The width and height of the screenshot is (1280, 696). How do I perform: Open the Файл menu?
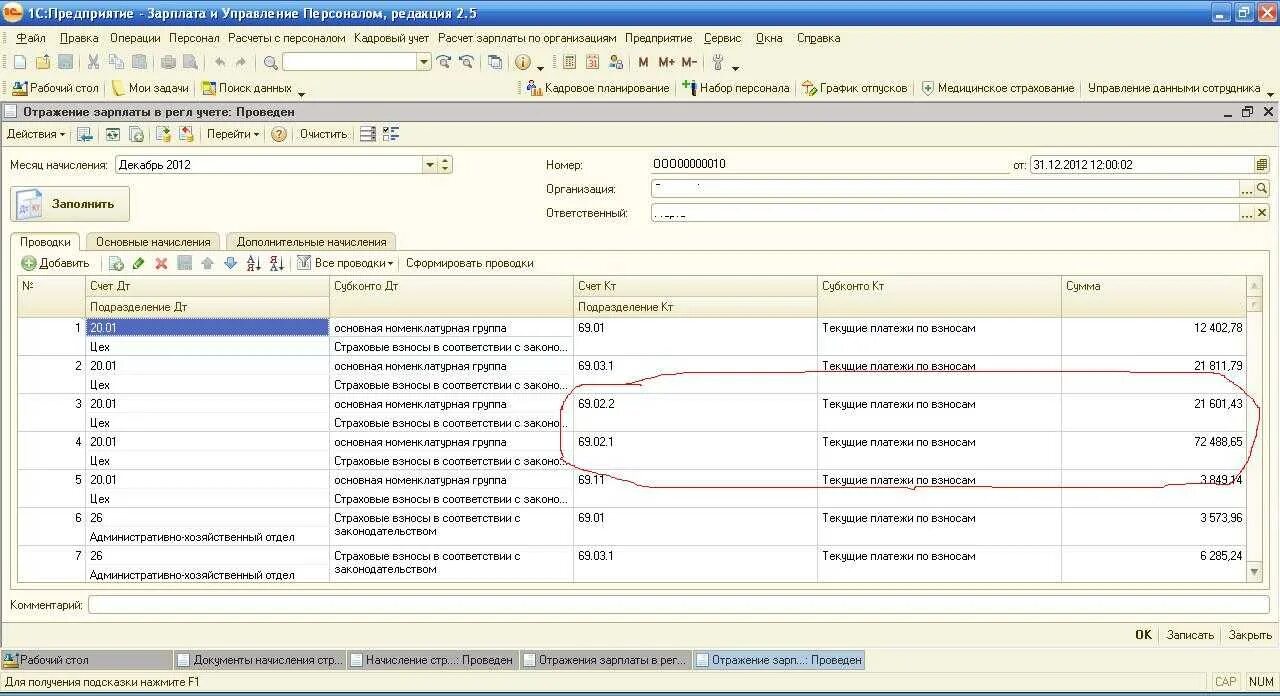tap(31, 38)
